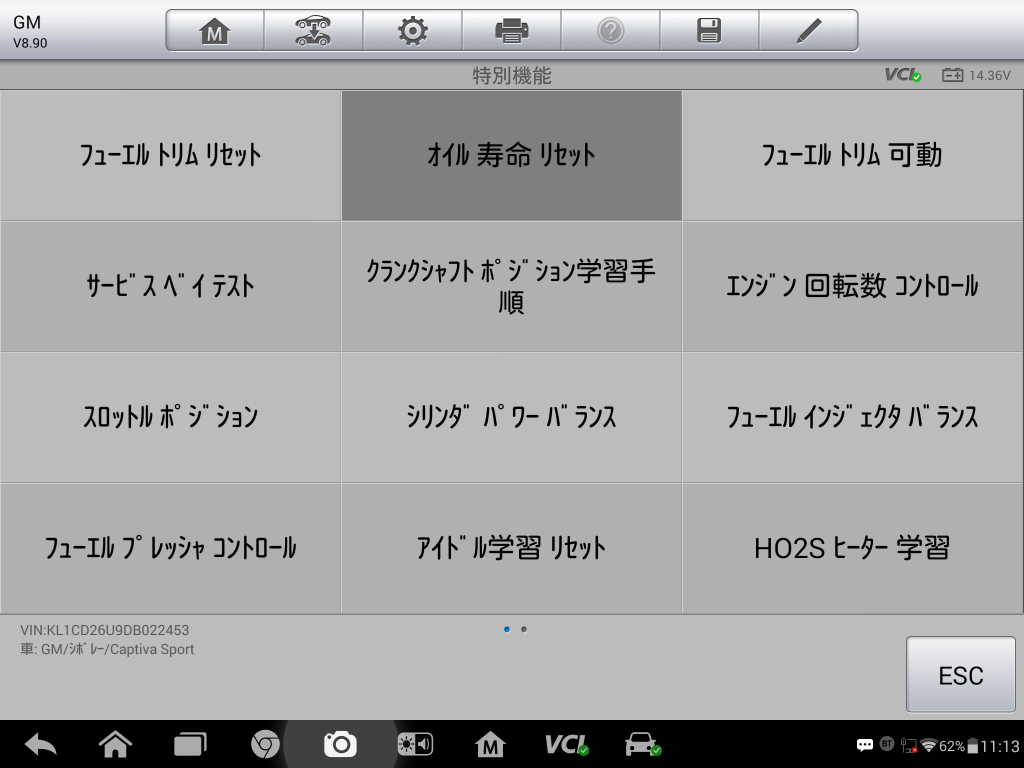Tap the car diagnostics icon in bottom bar
1024x768 pixels.
[642, 744]
